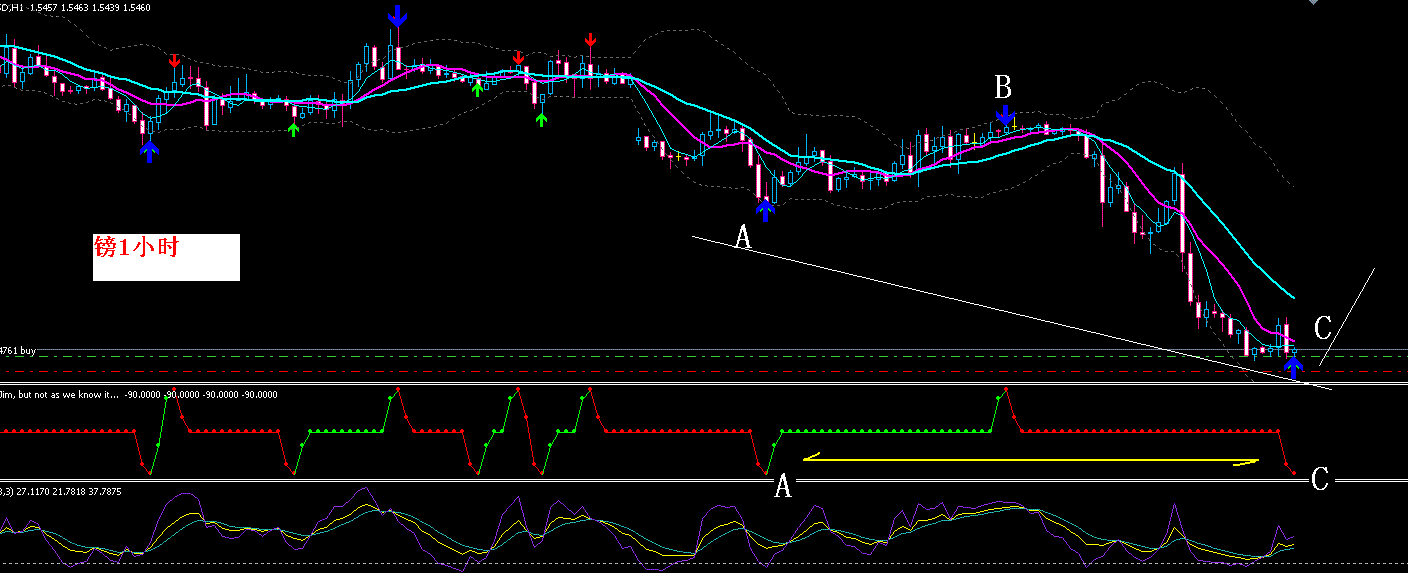The image size is (1408, 573).
Task: Click the large blue down arrow above the highest candle
Action: tap(398, 16)
